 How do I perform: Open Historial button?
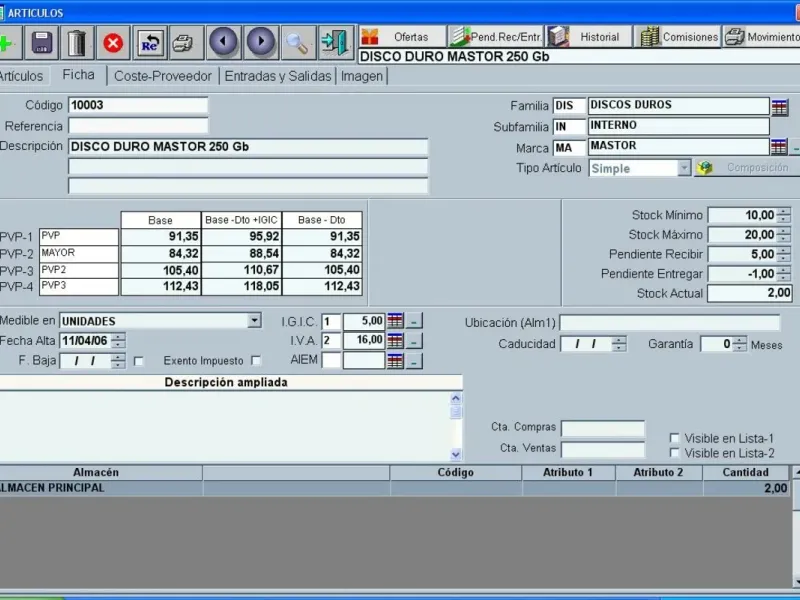[588, 37]
